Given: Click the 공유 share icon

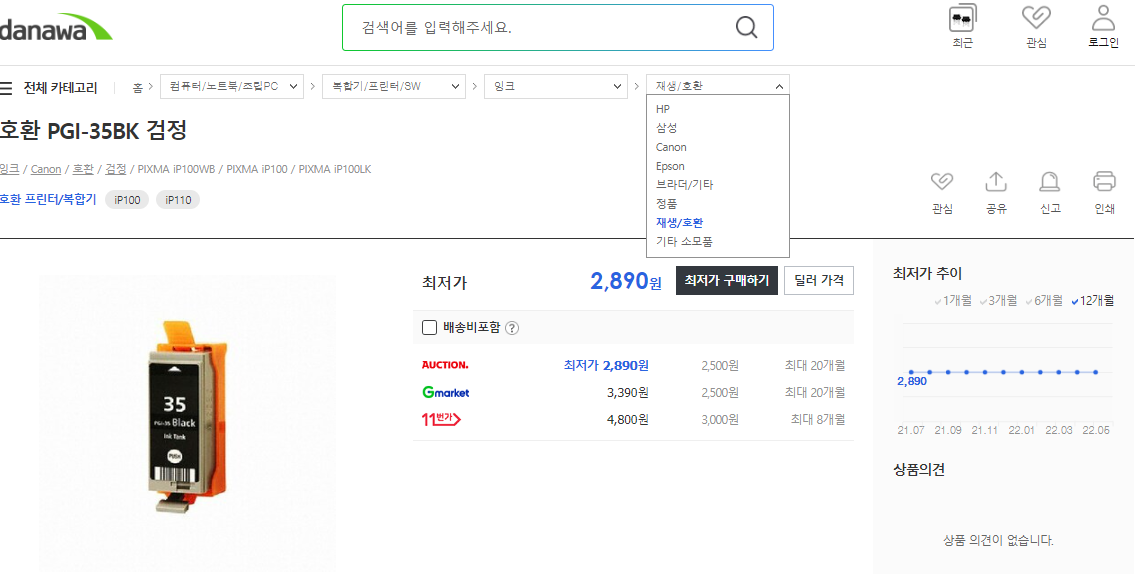Looking at the screenshot, I should pos(996,181).
